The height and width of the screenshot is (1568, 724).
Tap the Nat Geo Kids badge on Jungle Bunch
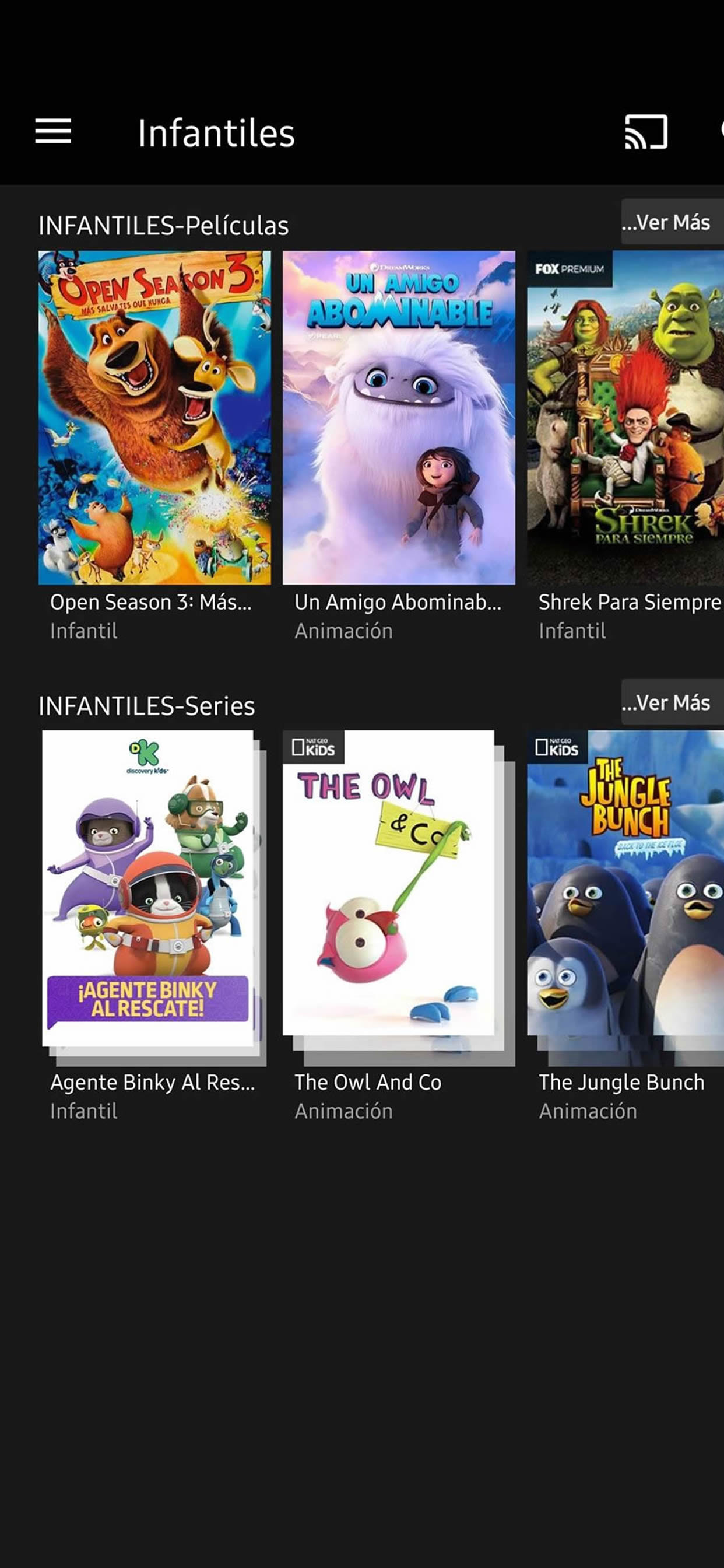[x=557, y=747]
